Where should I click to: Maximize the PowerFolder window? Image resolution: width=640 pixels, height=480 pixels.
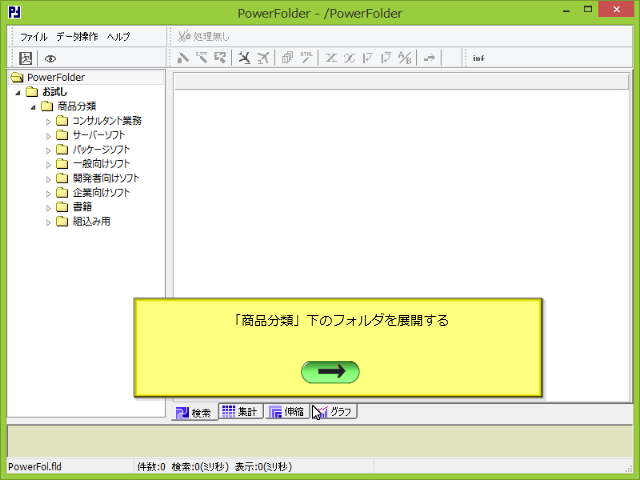(588, 9)
